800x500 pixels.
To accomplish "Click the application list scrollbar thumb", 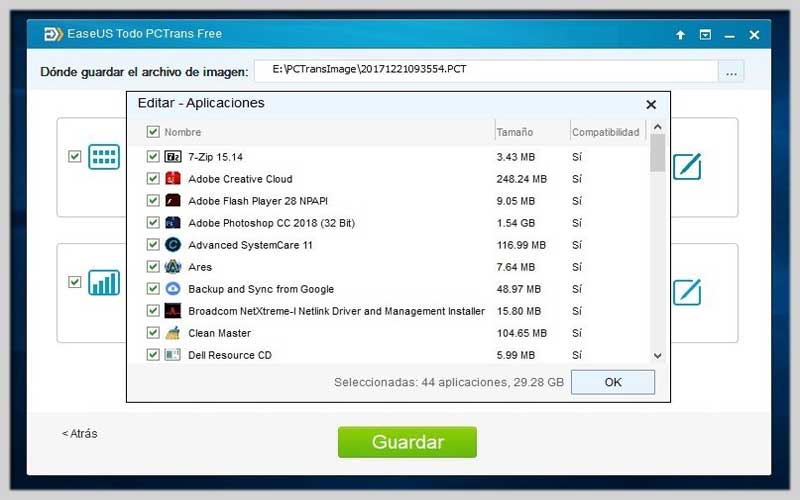I will (658, 153).
